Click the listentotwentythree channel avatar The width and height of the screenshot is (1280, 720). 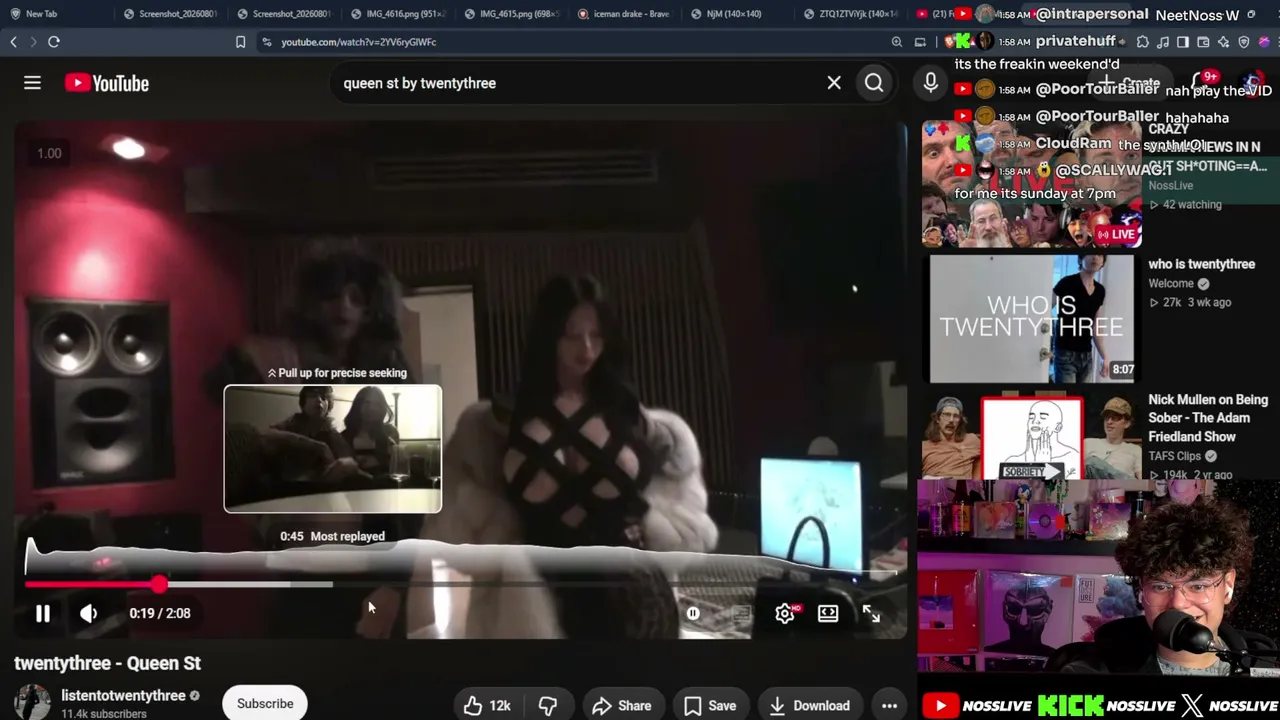tap(32, 703)
